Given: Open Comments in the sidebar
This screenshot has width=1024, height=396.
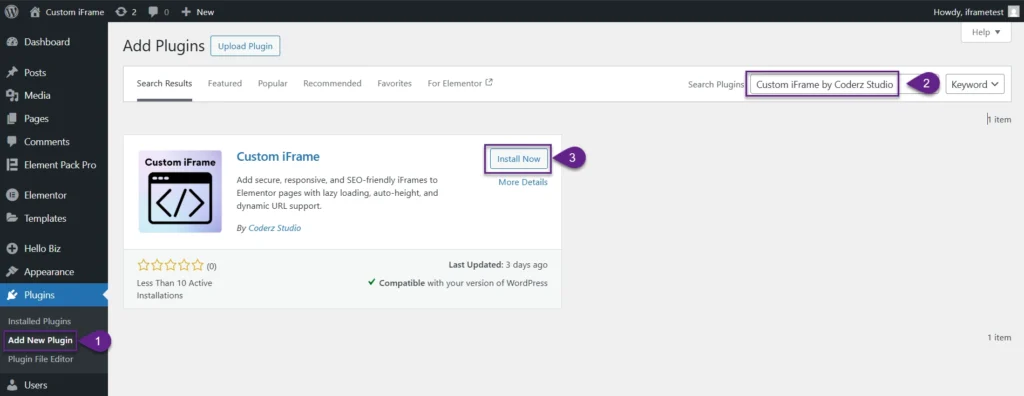Looking at the screenshot, I should click(x=54, y=142).
